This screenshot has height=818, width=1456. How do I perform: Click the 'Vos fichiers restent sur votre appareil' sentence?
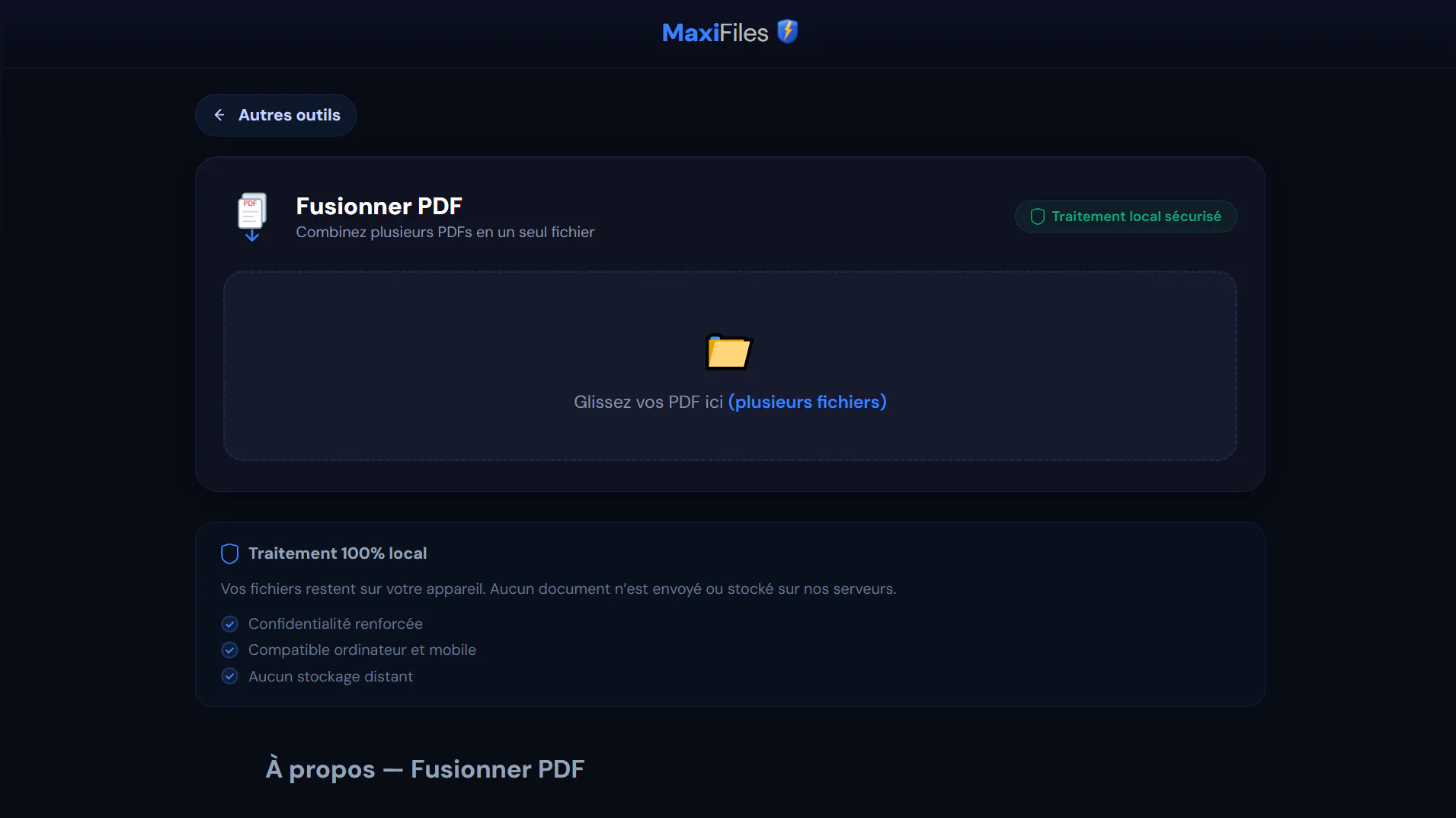point(558,589)
